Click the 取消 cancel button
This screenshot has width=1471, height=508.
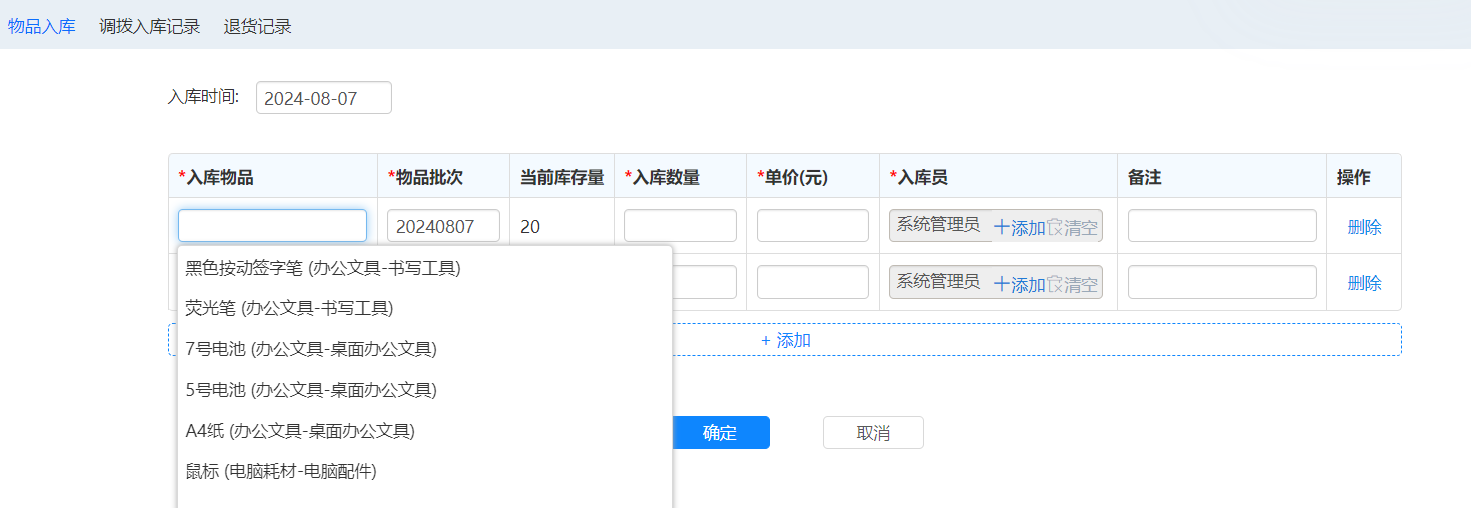coord(873,433)
